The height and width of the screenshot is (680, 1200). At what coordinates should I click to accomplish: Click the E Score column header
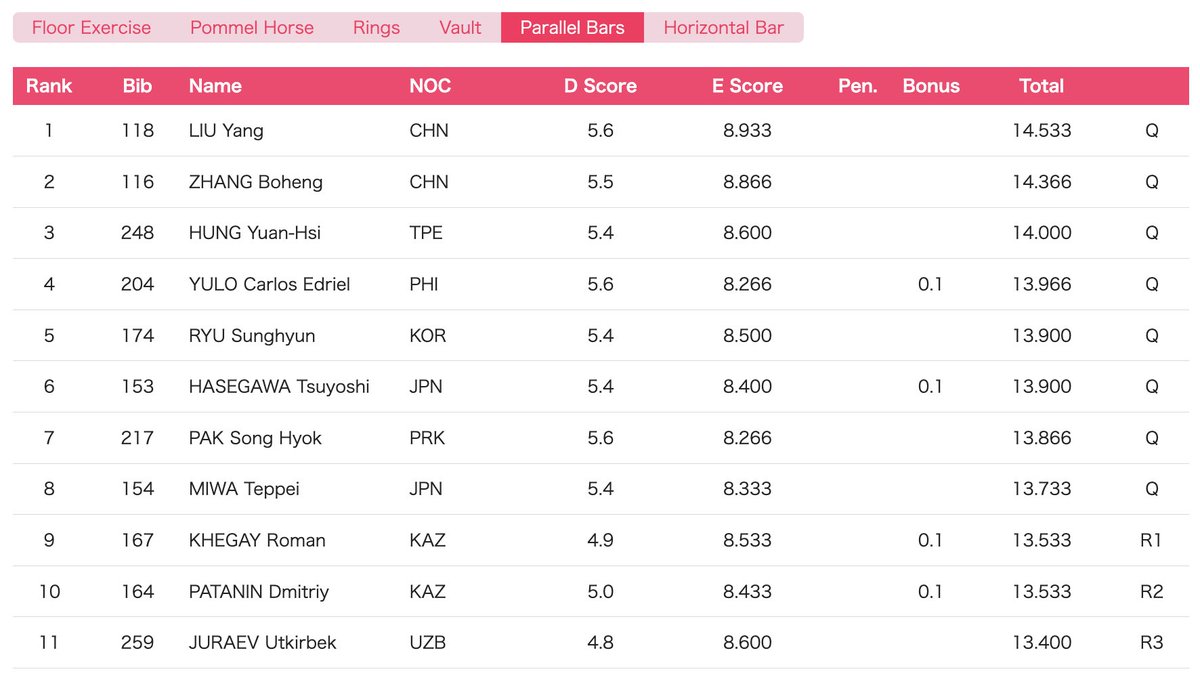[747, 86]
